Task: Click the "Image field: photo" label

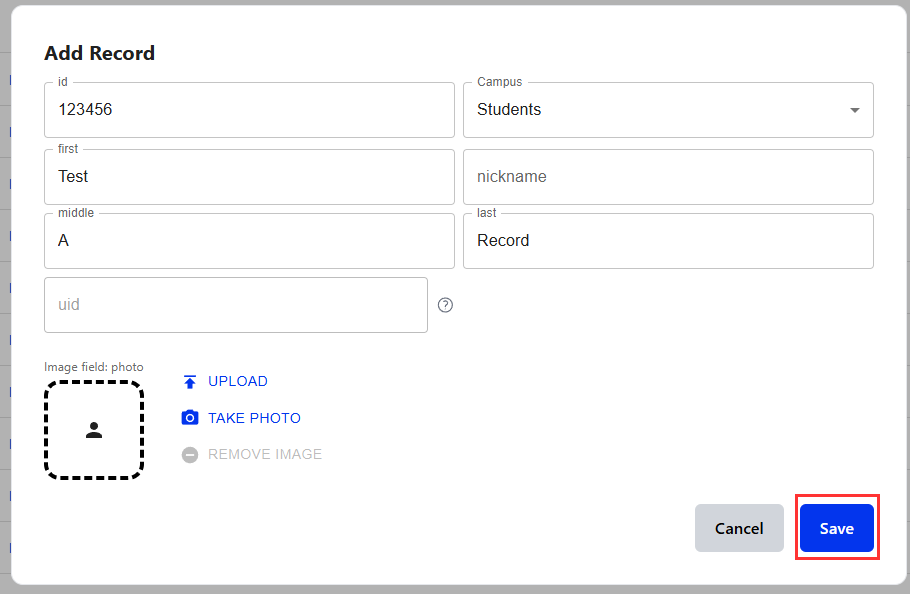Action: click(x=94, y=367)
